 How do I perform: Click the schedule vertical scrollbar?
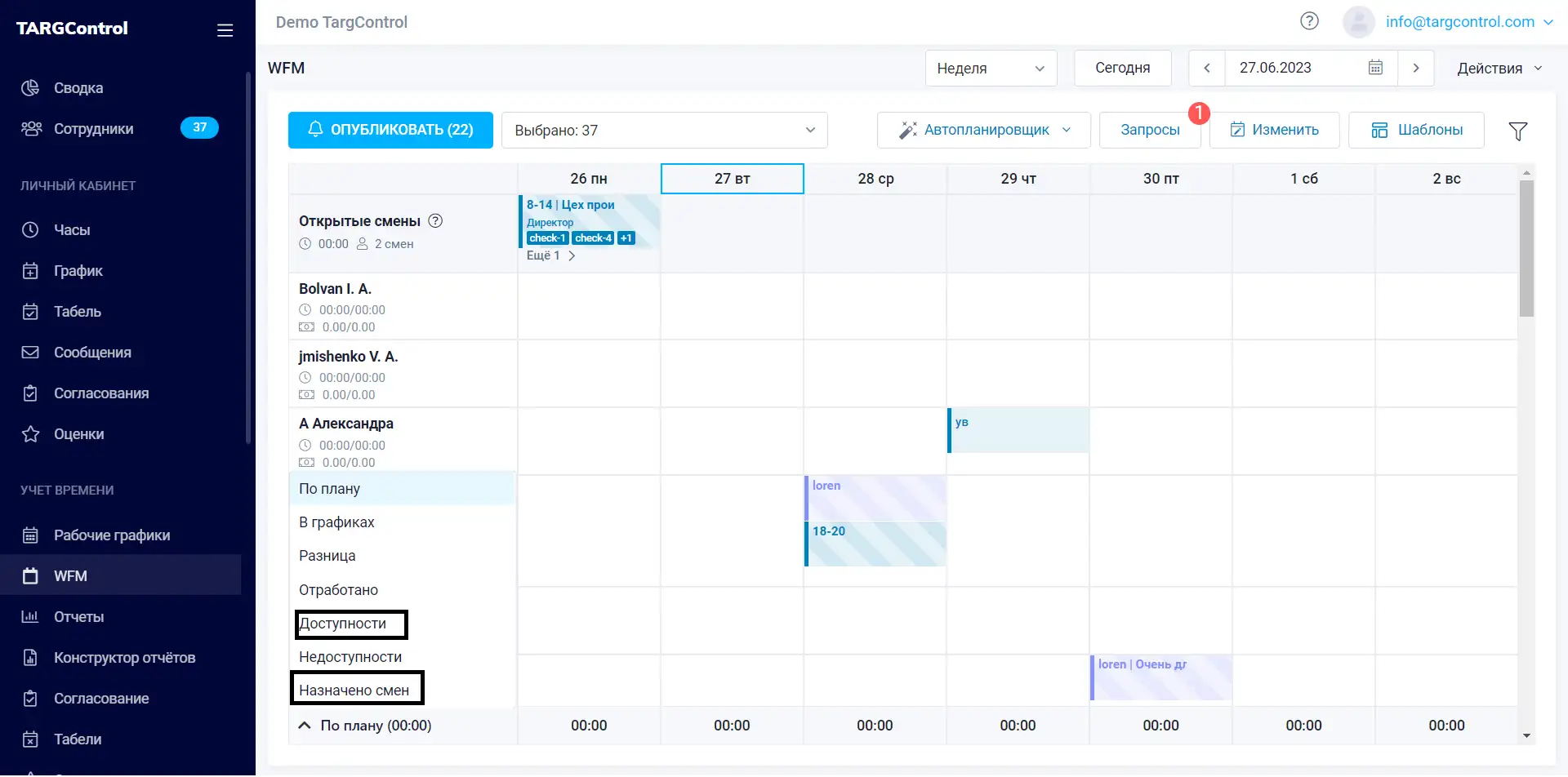point(1526,248)
